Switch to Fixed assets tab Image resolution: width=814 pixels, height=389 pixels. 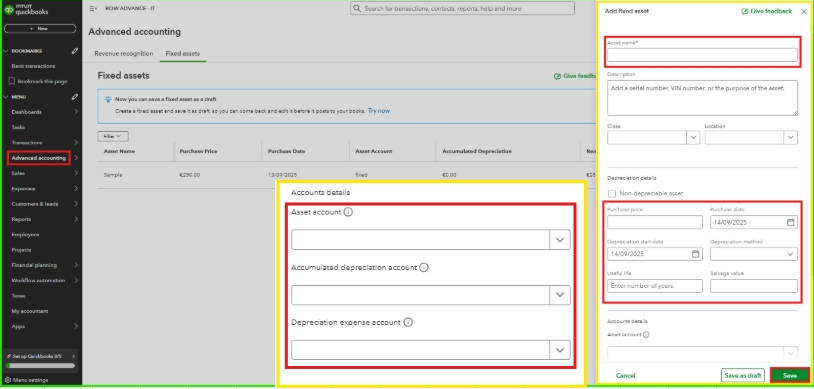click(x=182, y=53)
